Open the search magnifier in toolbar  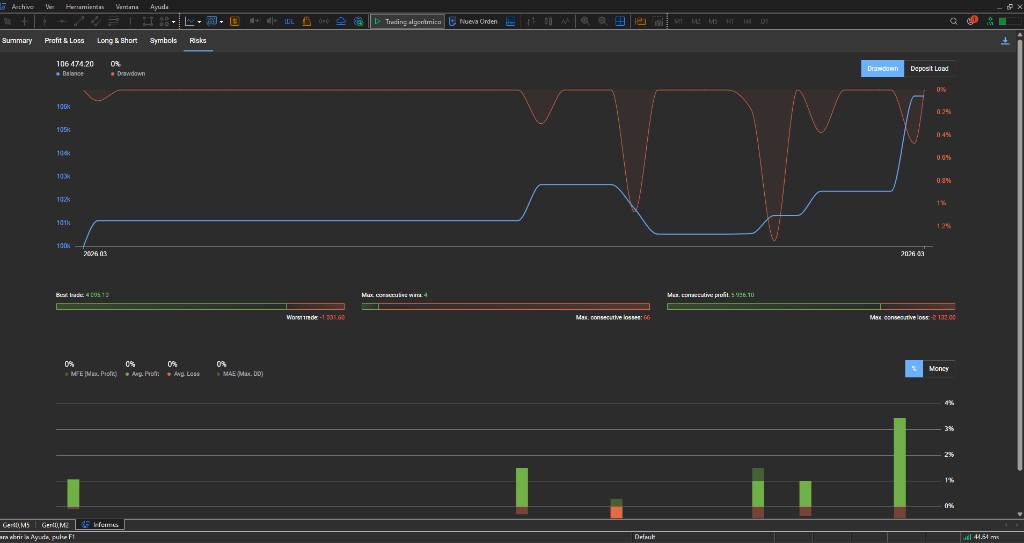pyautogui.click(x=954, y=21)
